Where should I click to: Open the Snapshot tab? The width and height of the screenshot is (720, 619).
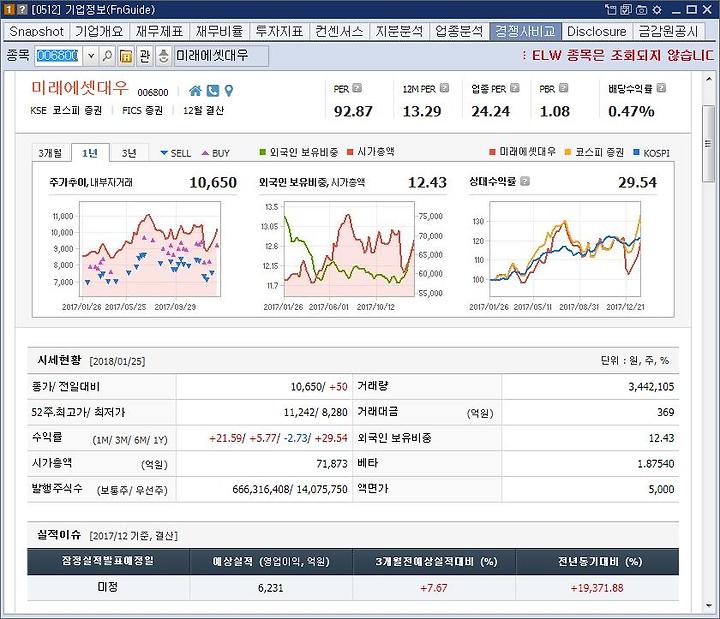coord(36,31)
